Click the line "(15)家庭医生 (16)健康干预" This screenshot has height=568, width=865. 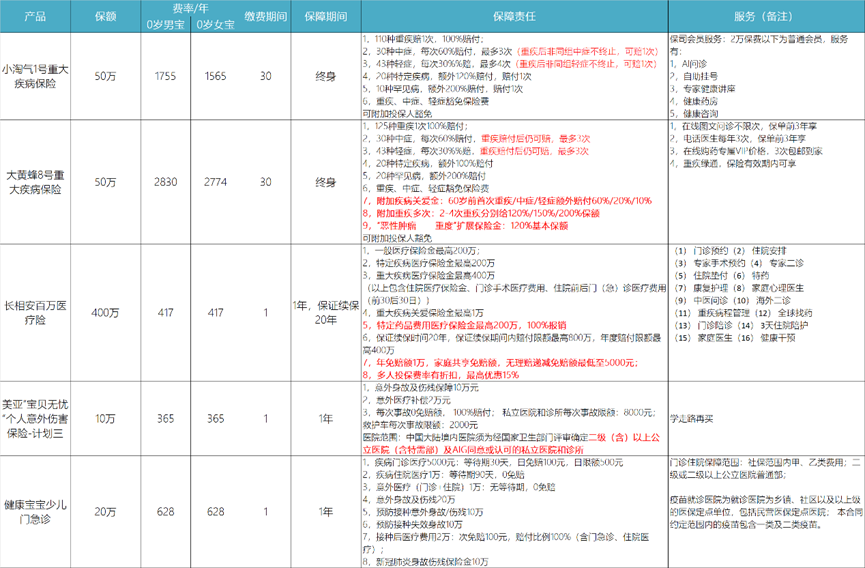[734, 338]
